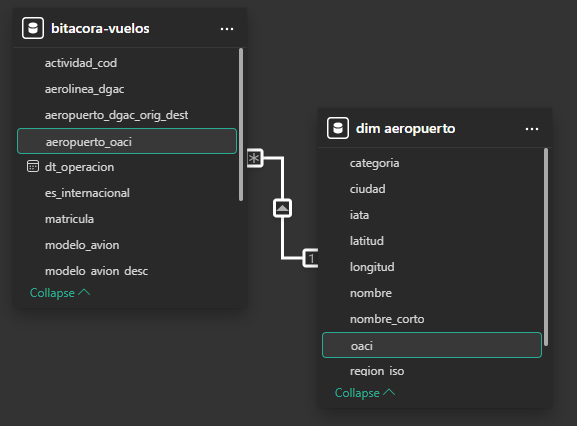Select the categoria field

[x=432, y=163]
